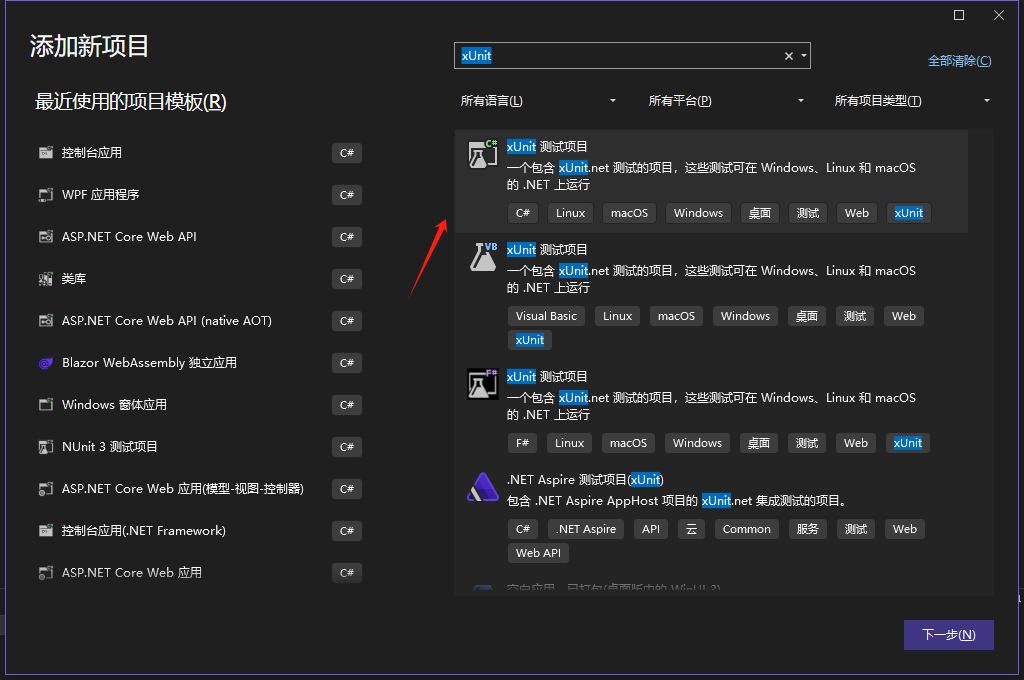Click the 类库 template icon
The image size is (1024, 680).
pos(46,279)
